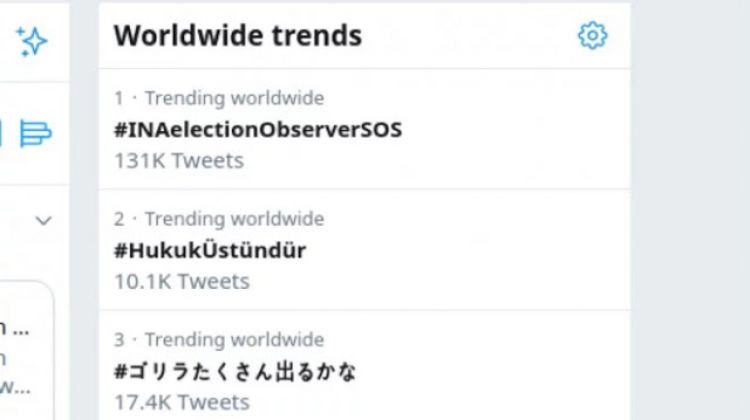The width and height of the screenshot is (750, 420).
Task: Open trends settings gear icon
Action: [592, 36]
